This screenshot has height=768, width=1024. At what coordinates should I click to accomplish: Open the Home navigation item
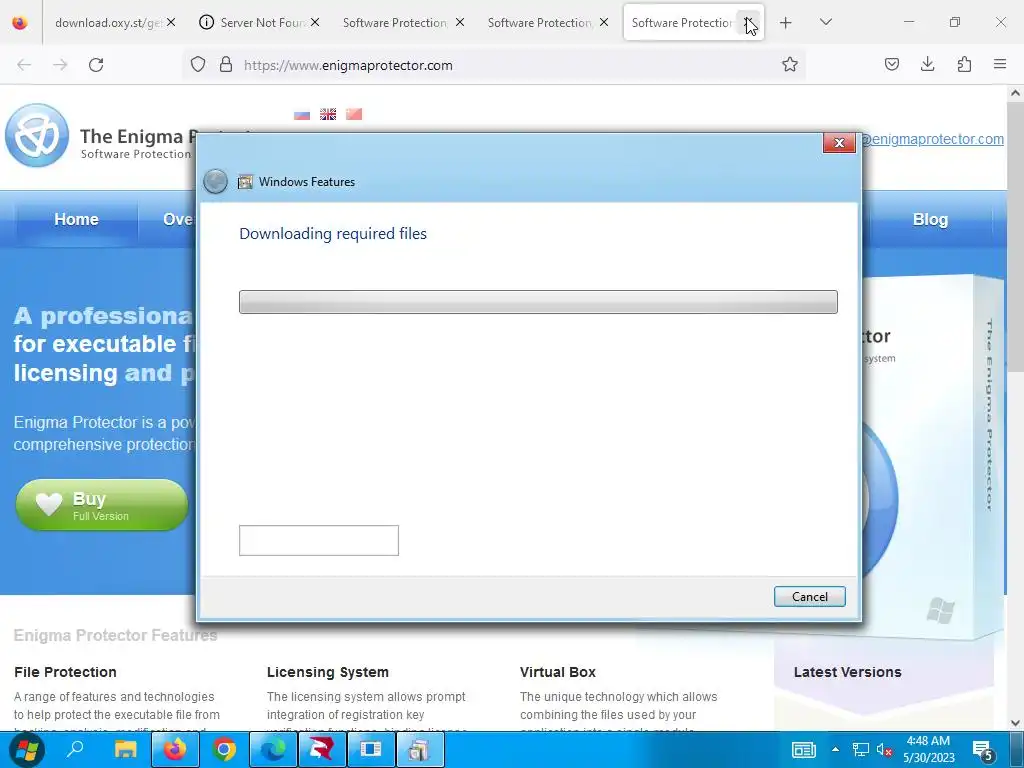coord(76,219)
